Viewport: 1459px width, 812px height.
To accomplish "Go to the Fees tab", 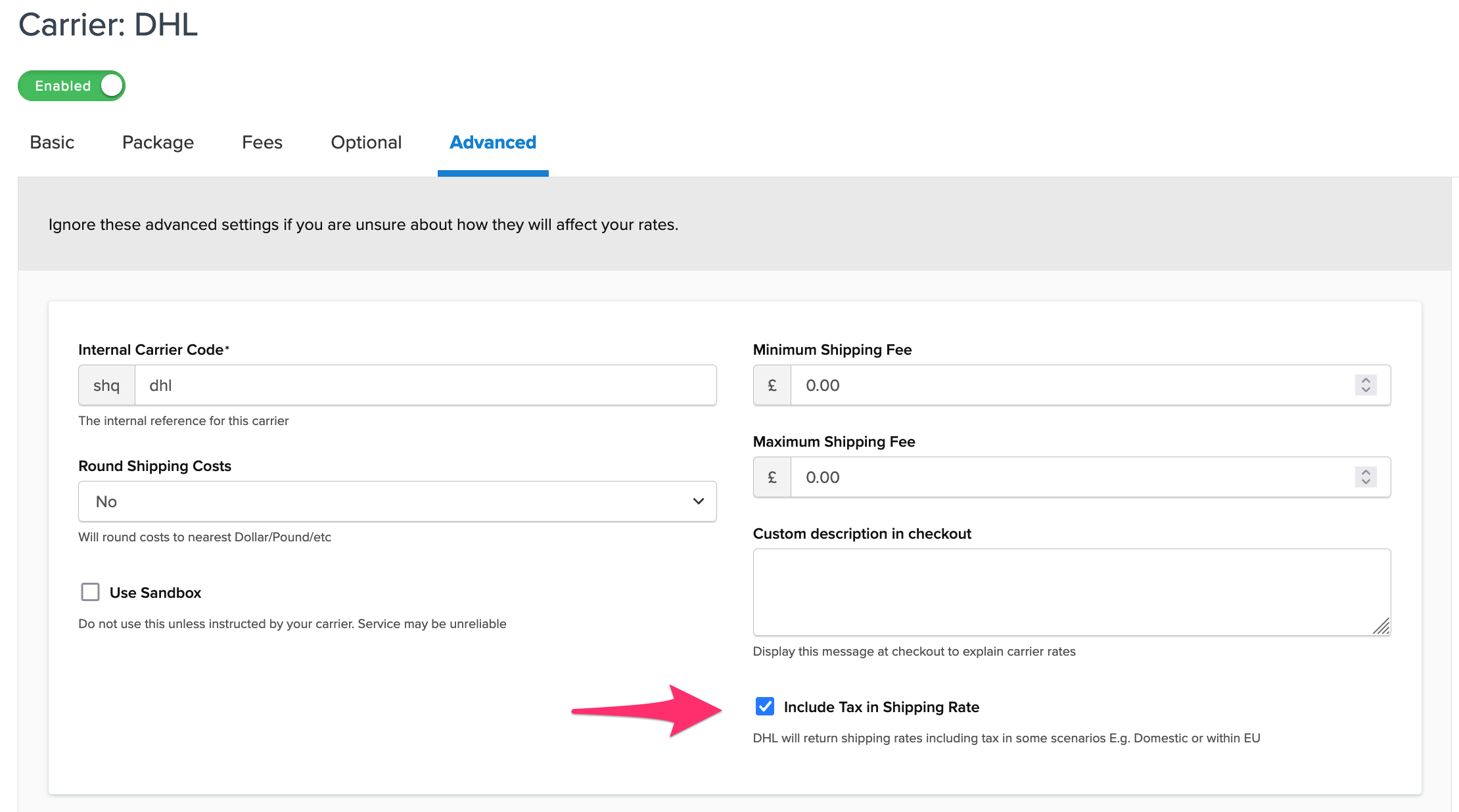I will tap(262, 142).
